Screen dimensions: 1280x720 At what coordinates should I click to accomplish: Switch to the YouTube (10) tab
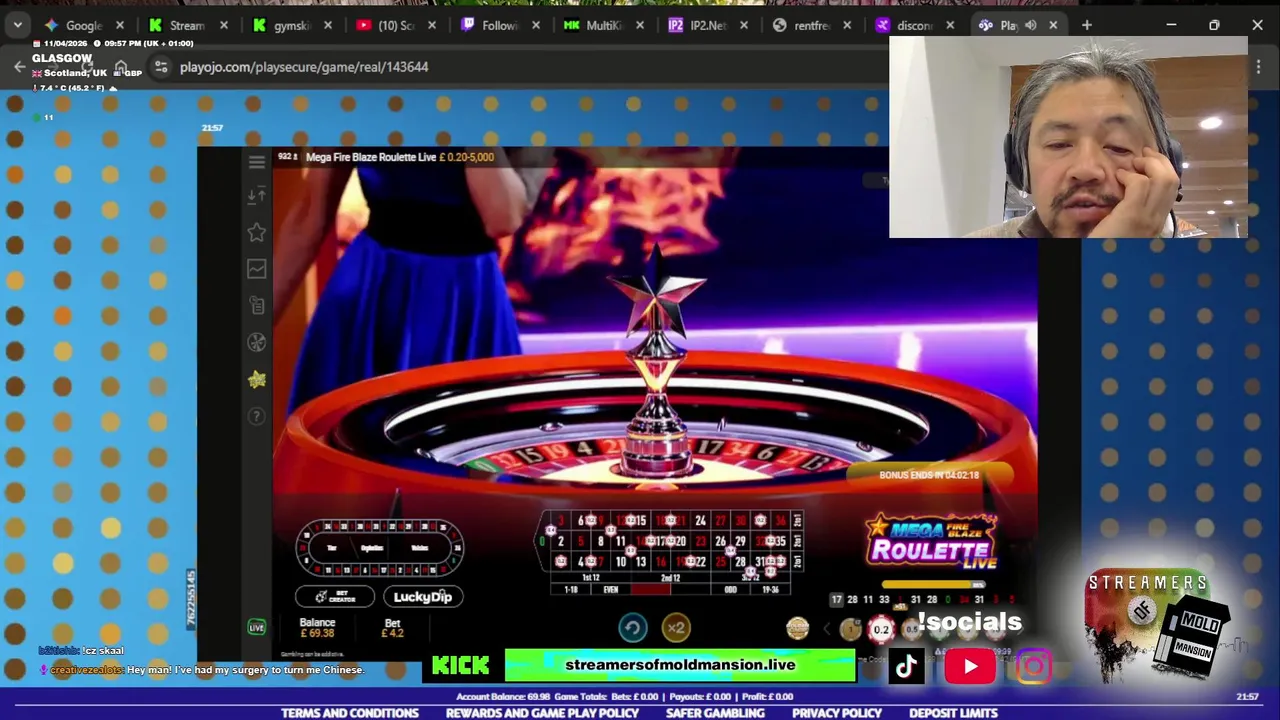coord(396,25)
